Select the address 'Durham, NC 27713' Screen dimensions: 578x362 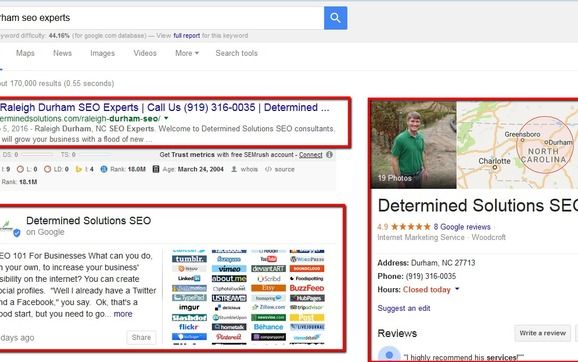[443, 263]
